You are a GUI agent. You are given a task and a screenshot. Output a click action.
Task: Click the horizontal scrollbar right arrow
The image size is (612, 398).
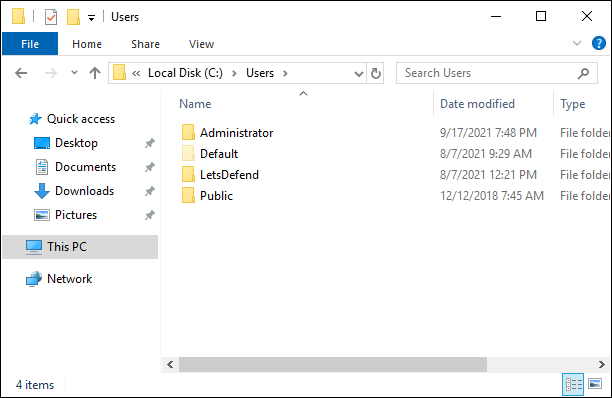click(x=601, y=364)
